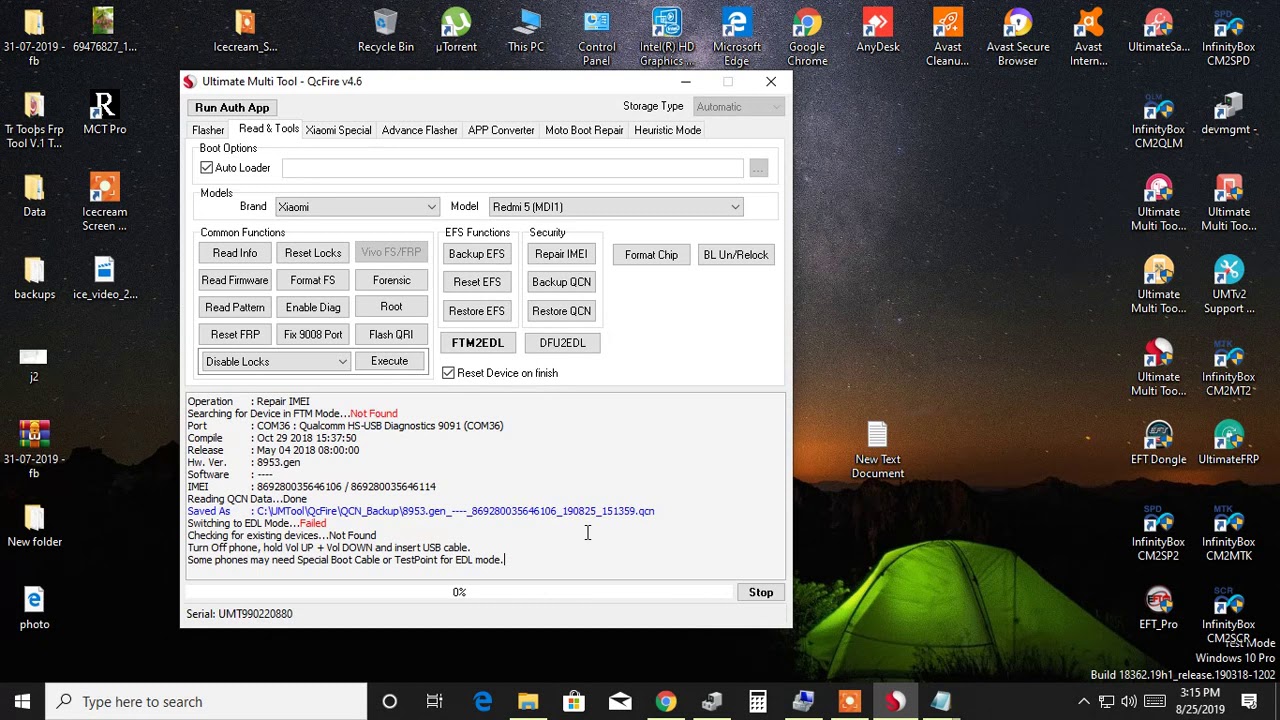Click the Reset FRP button
This screenshot has height=720, width=1280.
point(235,334)
